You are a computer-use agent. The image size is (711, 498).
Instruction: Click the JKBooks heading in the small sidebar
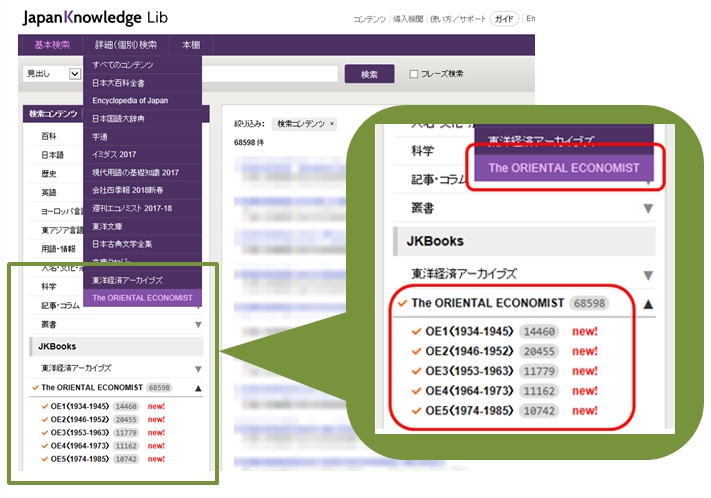(x=57, y=347)
